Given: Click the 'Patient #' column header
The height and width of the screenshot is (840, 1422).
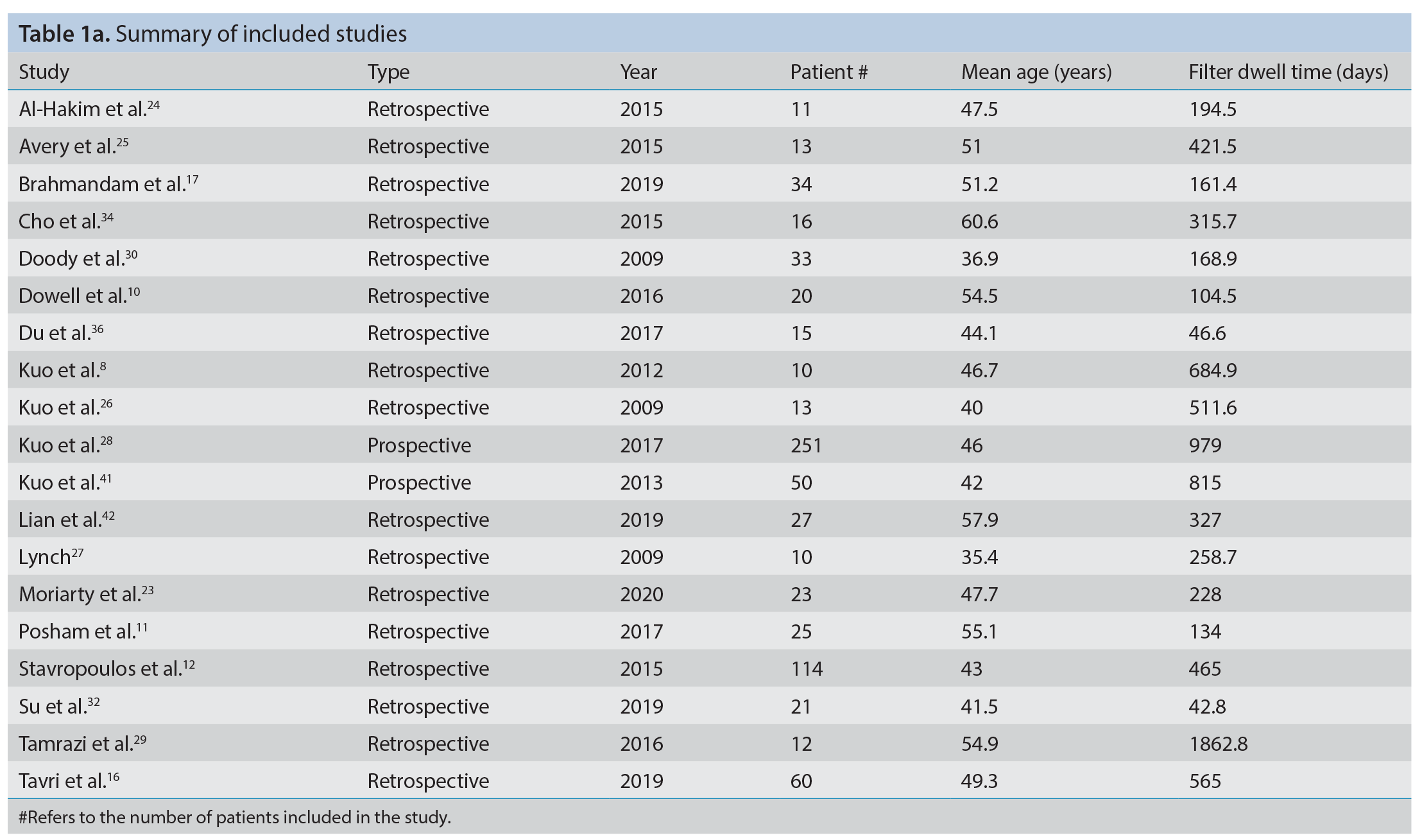Looking at the screenshot, I should pos(828,72).
